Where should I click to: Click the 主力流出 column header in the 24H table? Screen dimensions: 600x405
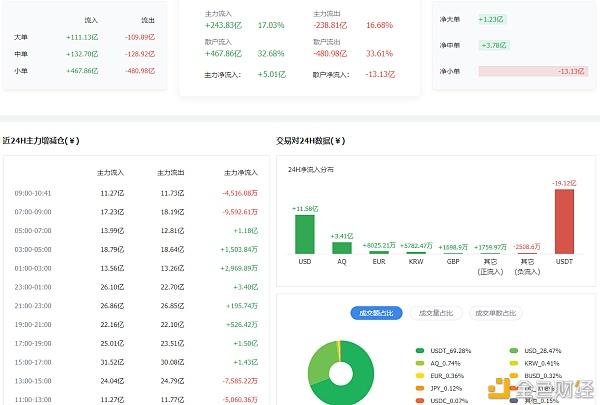171,173
